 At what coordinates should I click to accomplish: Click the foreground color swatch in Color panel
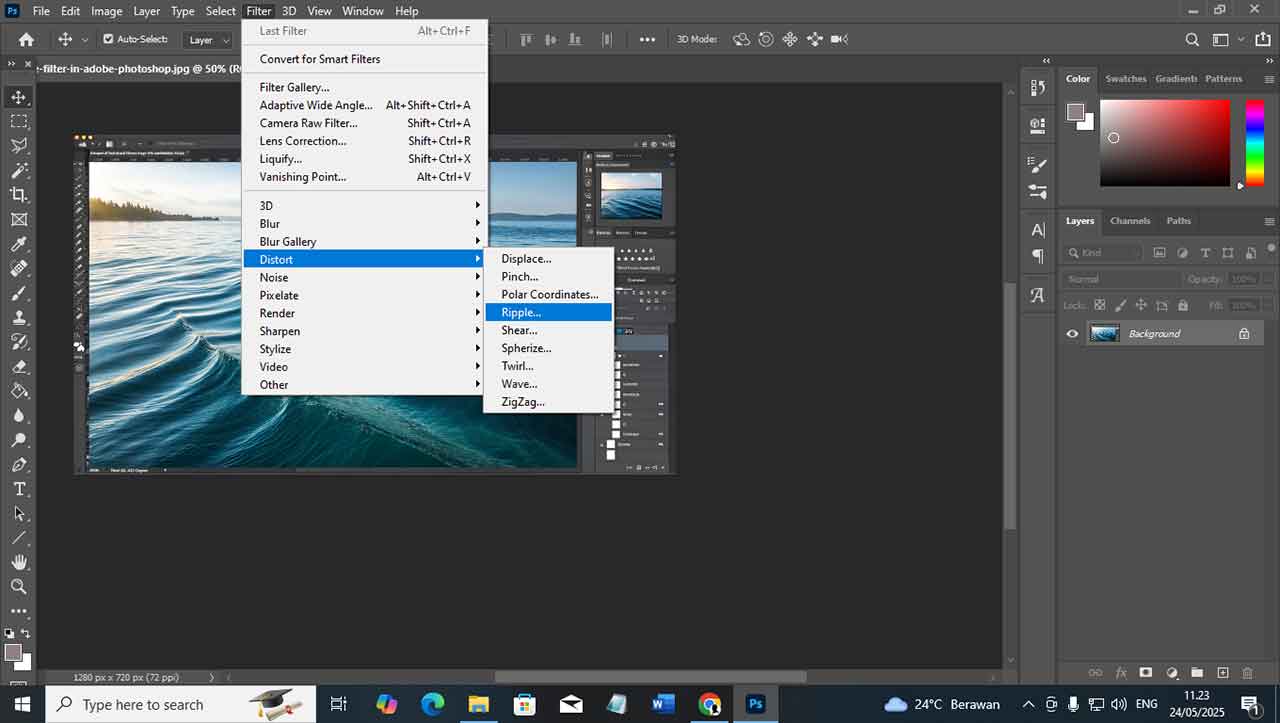pyautogui.click(x=1074, y=111)
